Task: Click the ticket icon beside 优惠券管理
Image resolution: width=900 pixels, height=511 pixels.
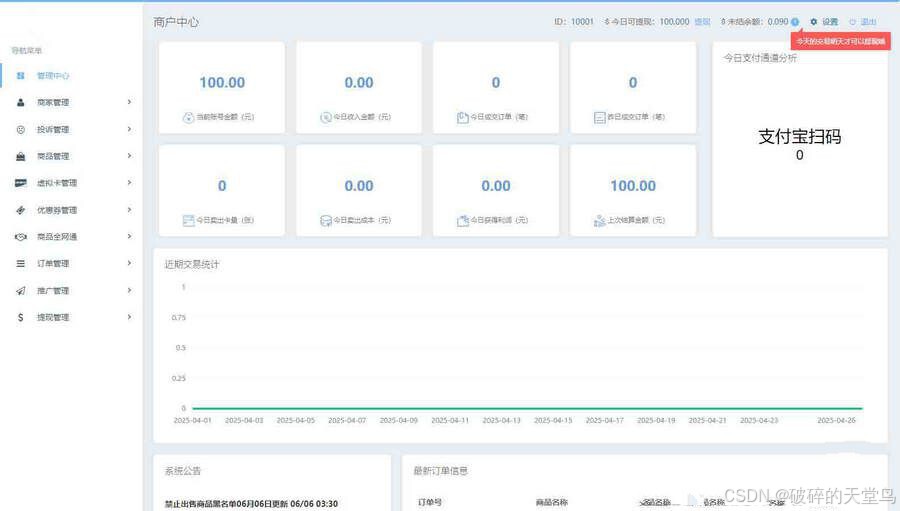Action: (x=21, y=210)
